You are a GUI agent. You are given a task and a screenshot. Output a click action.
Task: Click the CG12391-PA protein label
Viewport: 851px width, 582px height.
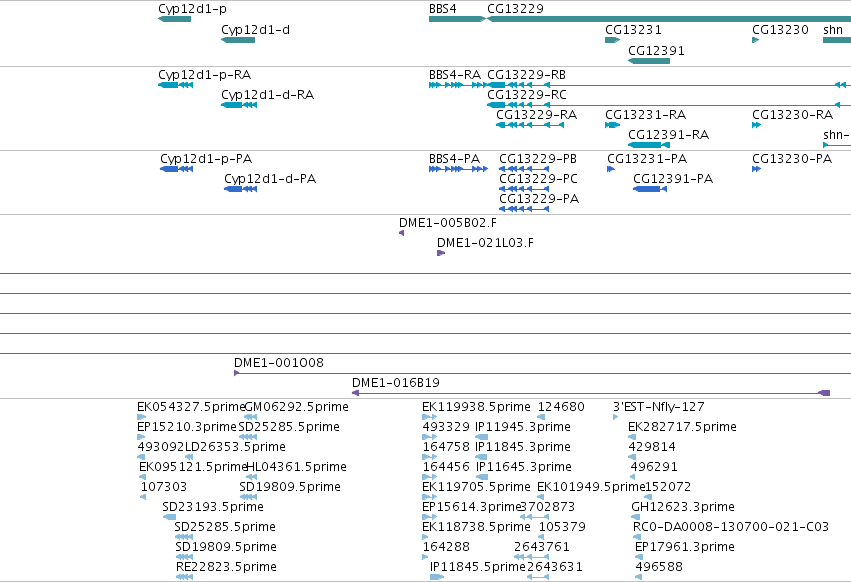pyautogui.click(x=673, y=179)
